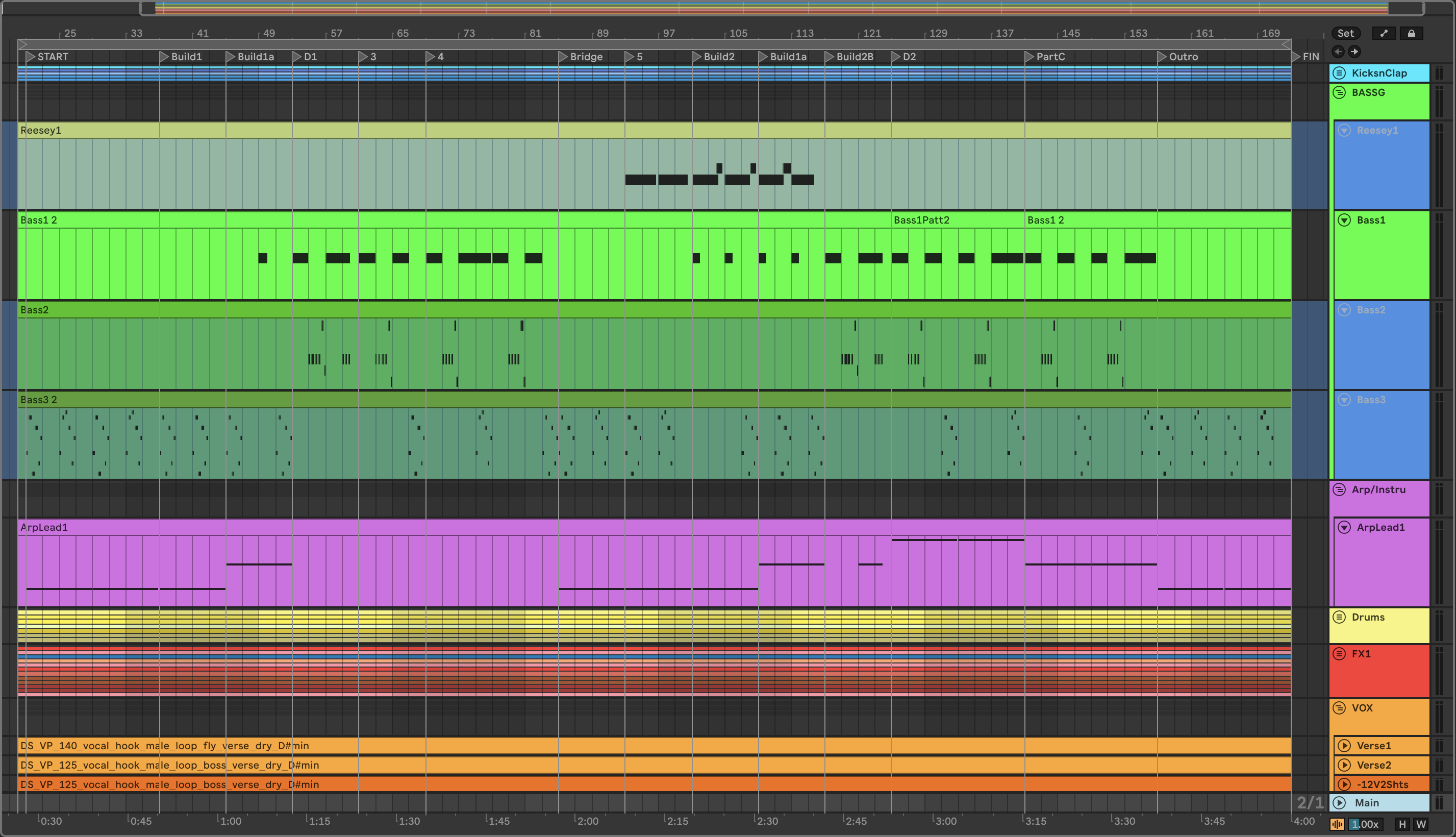Select the Bridge locator marker
The image size is (1456, 837).
click(564, 57)
